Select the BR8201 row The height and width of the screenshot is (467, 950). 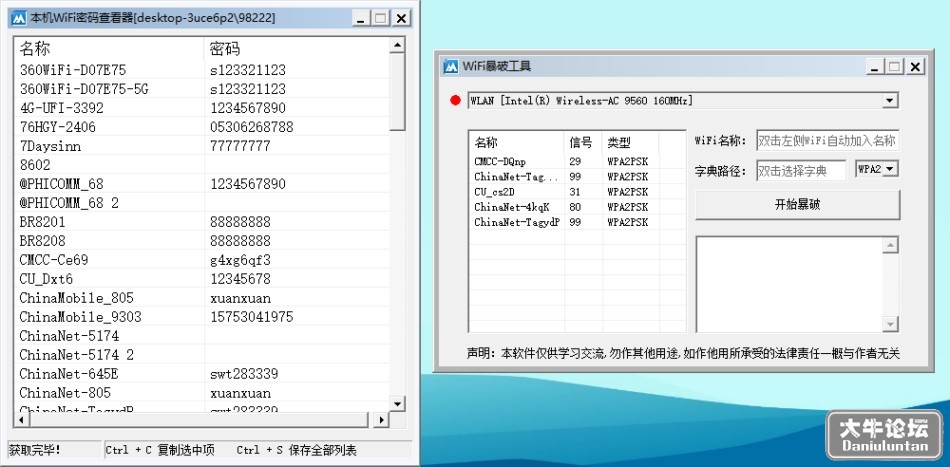pyautogui.click(x=202, y=222)
